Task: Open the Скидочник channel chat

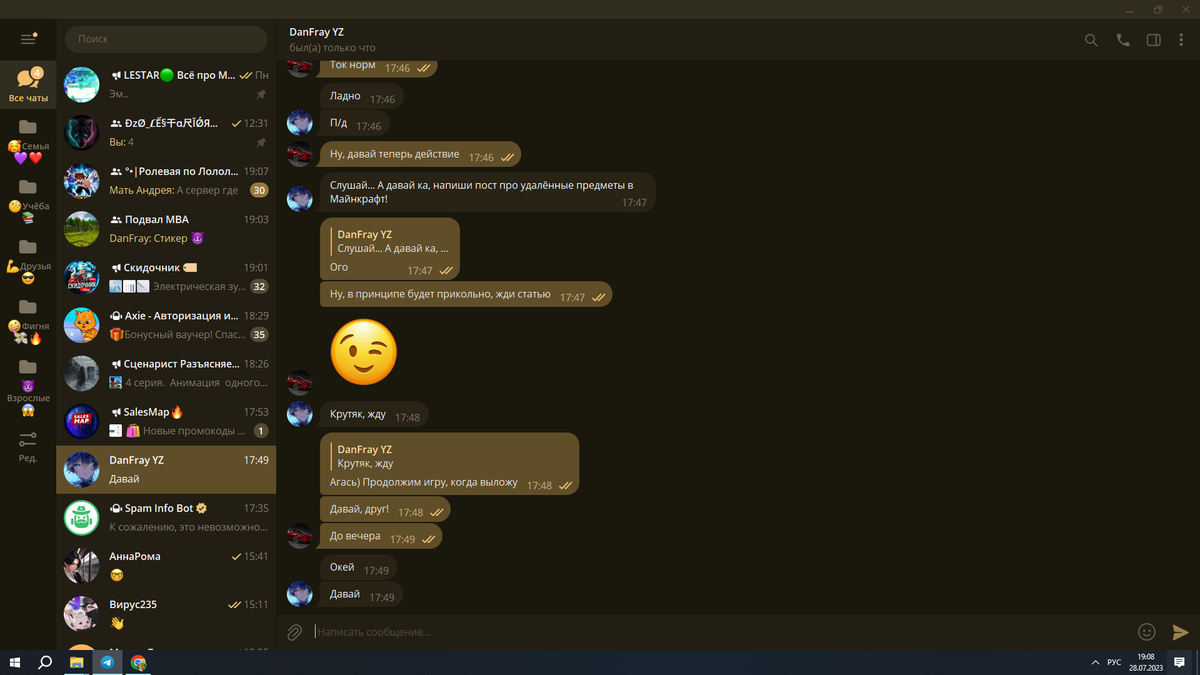Action: [x=166, y=276]
